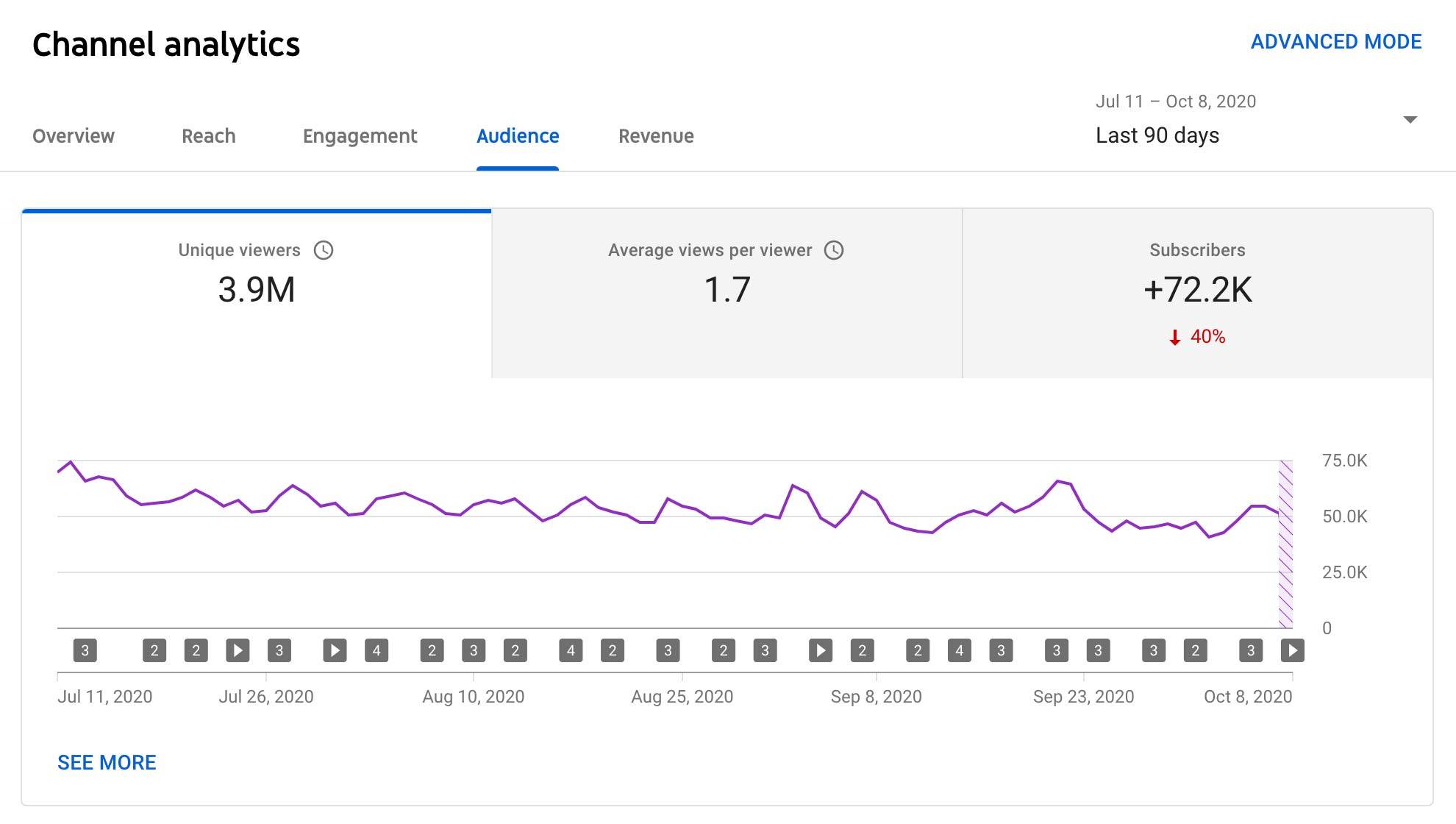Viewport: 1456px width, 824px height.
Task: Open the Last 90 days period selector
Action: coord(1157,135)
